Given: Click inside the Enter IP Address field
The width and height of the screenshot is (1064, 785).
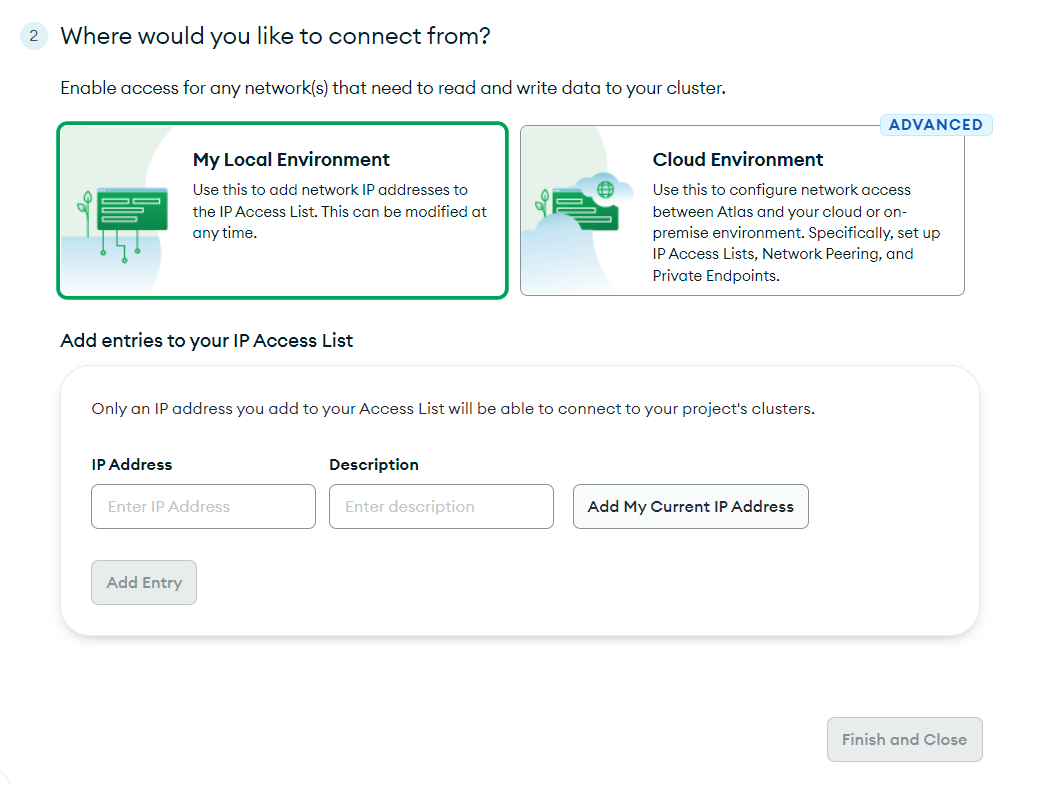Looking at the screenshot, I should [x=203, y=506].
